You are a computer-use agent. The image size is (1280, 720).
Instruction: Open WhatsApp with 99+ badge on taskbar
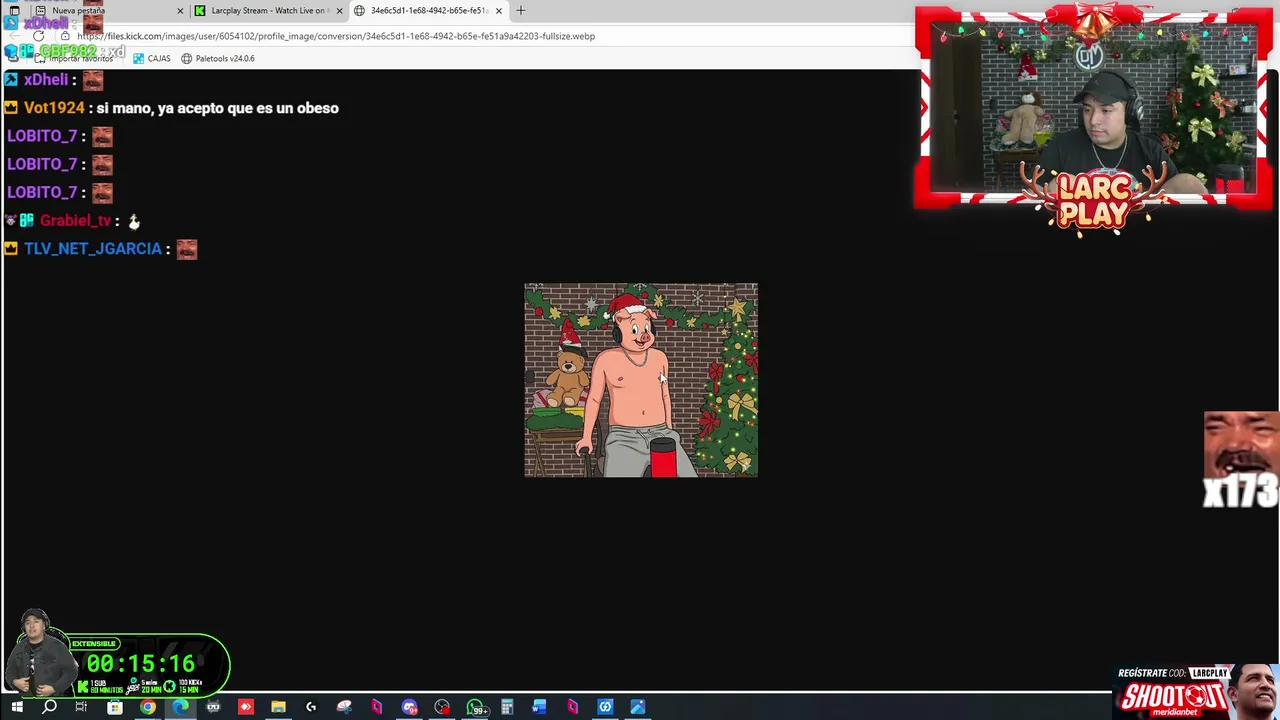tap(476, 707)
